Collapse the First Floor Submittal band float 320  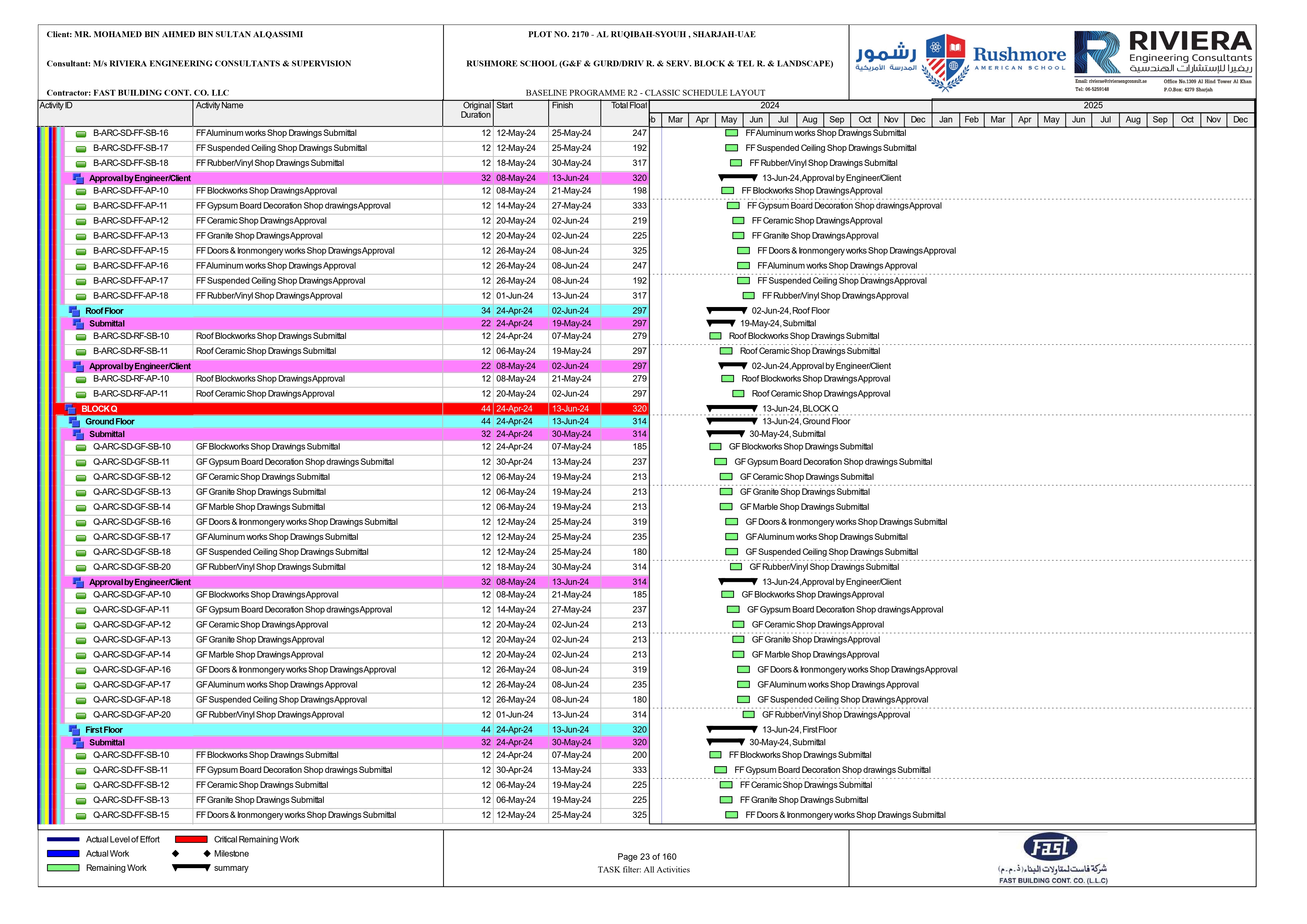coord(79,743)
